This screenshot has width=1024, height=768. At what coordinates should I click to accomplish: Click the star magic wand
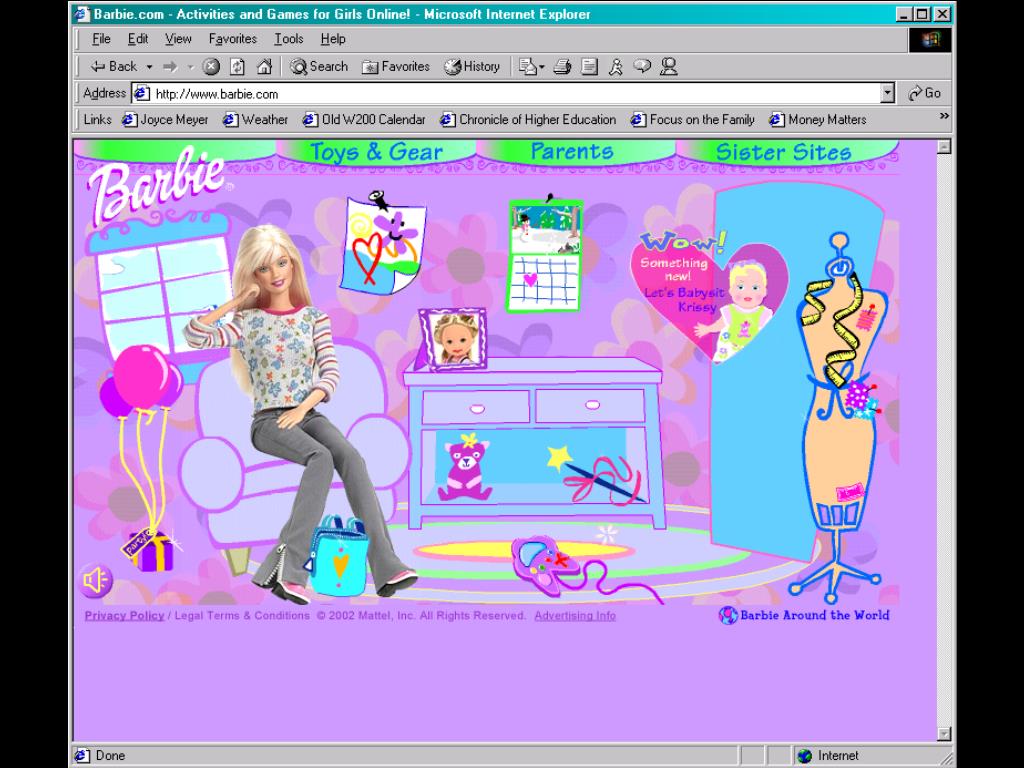(x=598, y=475)
